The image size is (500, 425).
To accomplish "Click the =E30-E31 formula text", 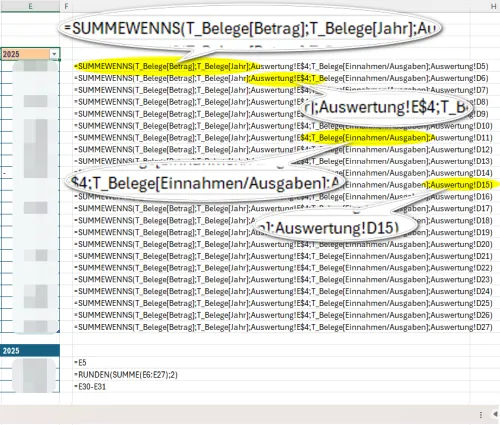I will 90,387.
